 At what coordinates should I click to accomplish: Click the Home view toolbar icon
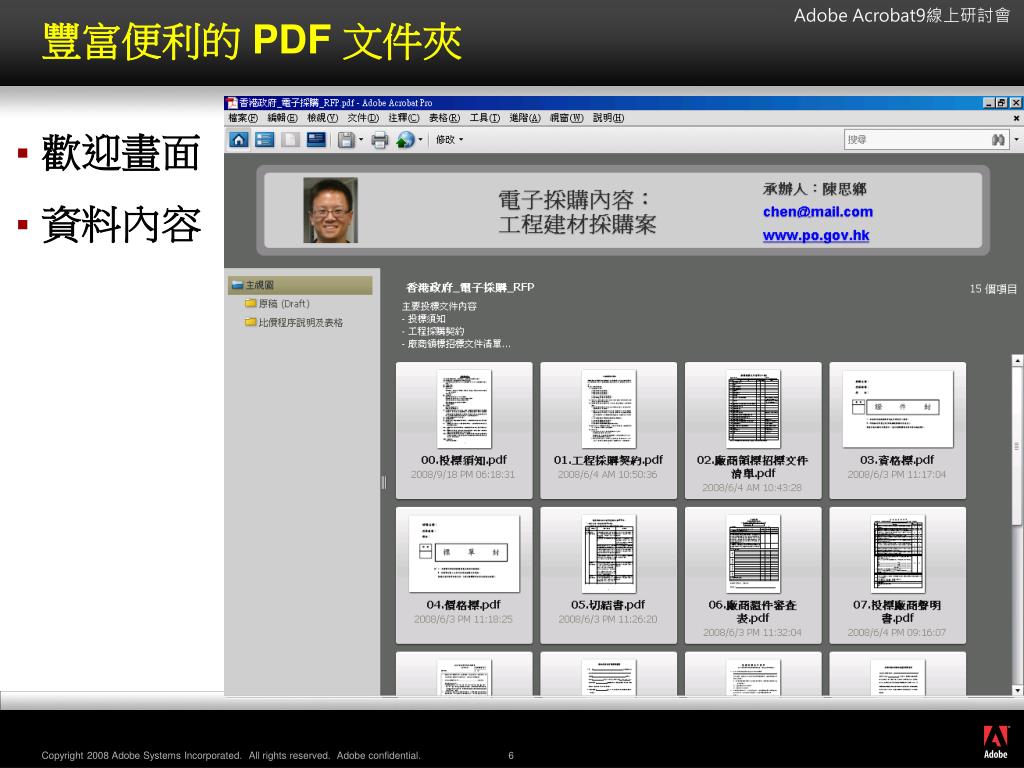(239, 139)
